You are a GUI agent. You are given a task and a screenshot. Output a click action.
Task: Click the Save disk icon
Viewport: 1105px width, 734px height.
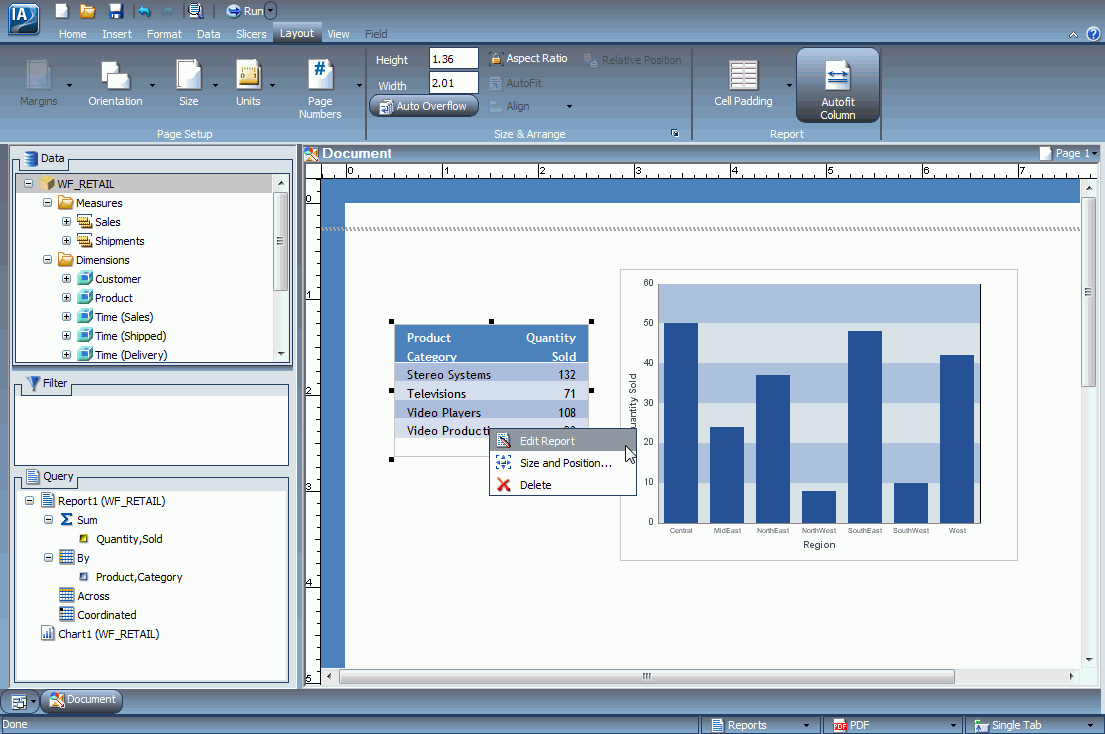tap(116, 11)
